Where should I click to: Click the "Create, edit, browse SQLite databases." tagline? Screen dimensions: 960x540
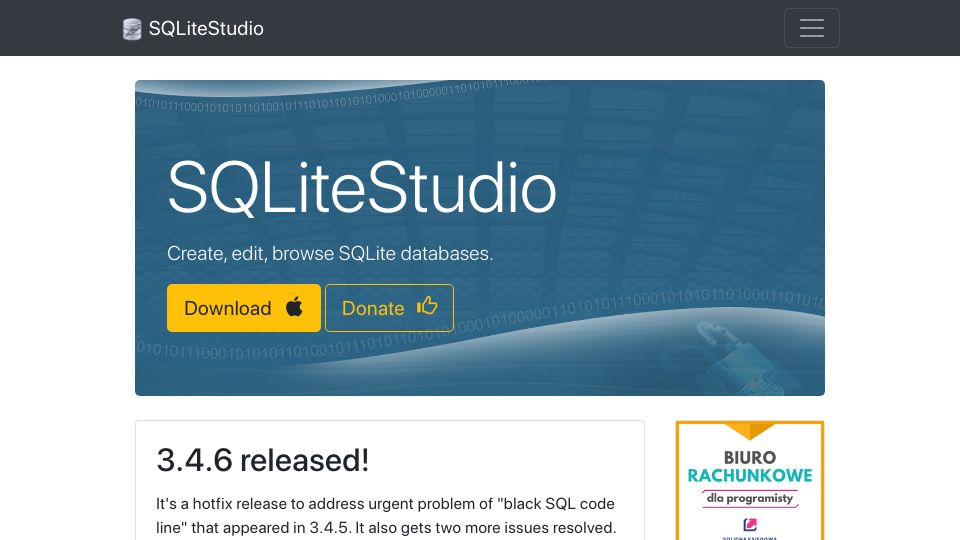pos(330,253)
